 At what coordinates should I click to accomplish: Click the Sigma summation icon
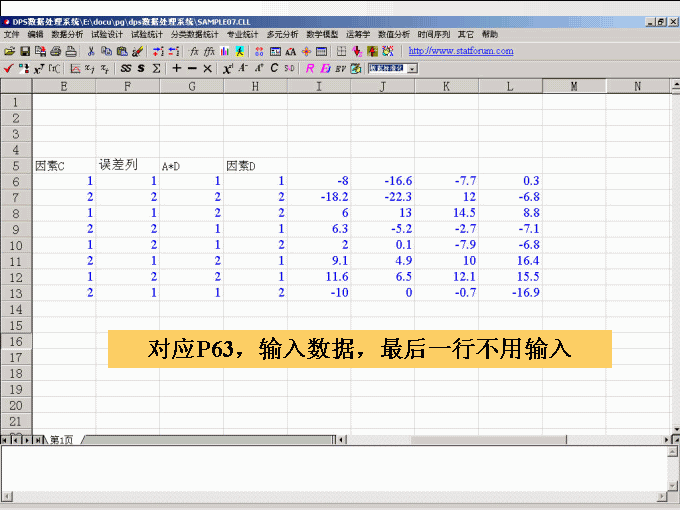(x=156, y=69)
